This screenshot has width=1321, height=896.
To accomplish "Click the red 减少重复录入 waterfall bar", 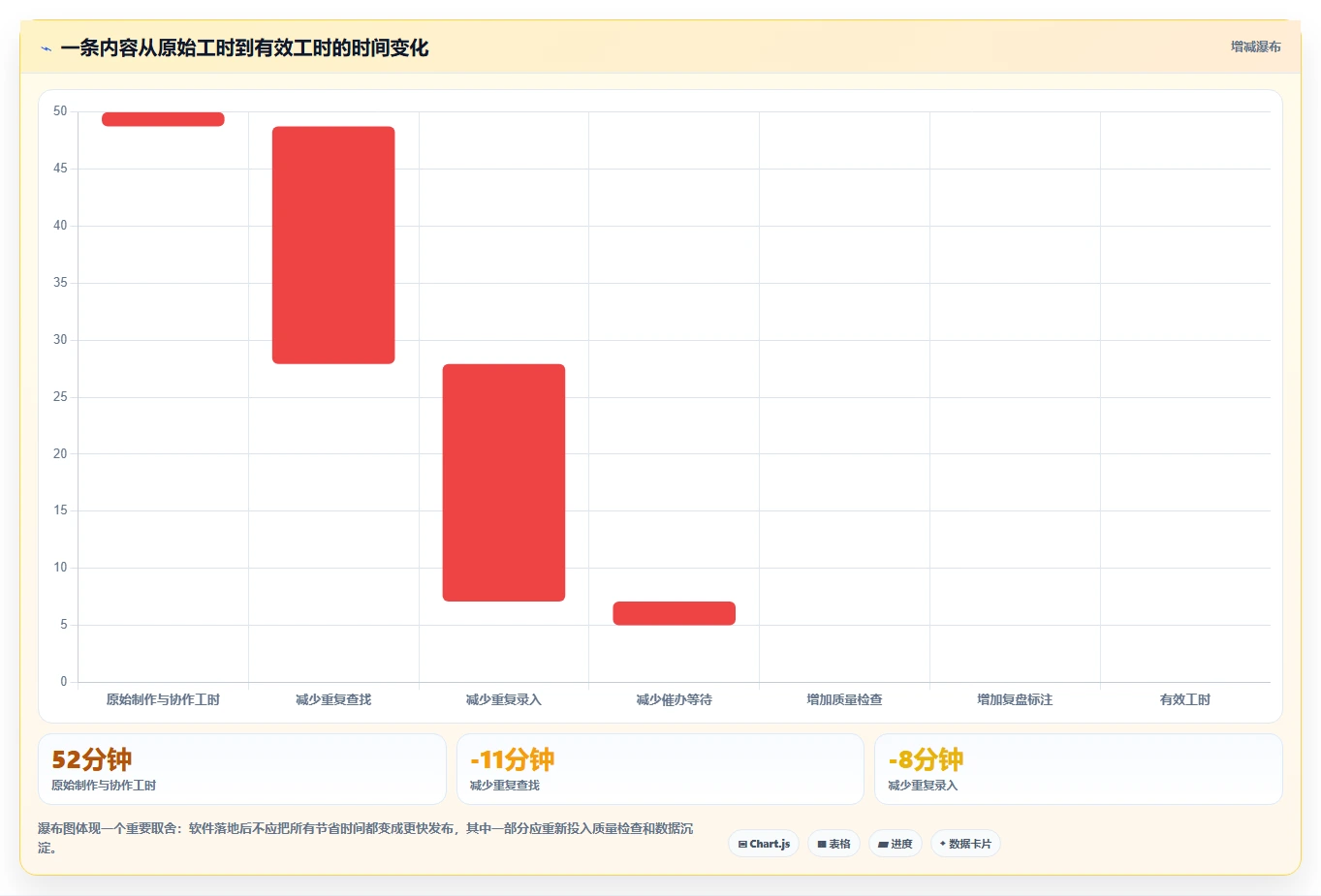I will (504, 482).
